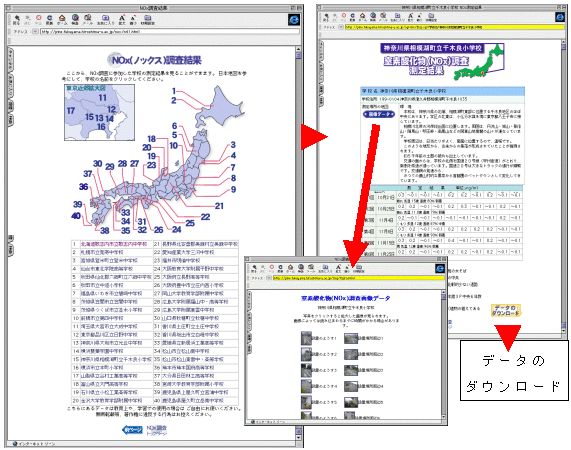Click Internet Explorer logo in image data window
The width and height of the screenshot is (571, 450).
coord(440,269)
